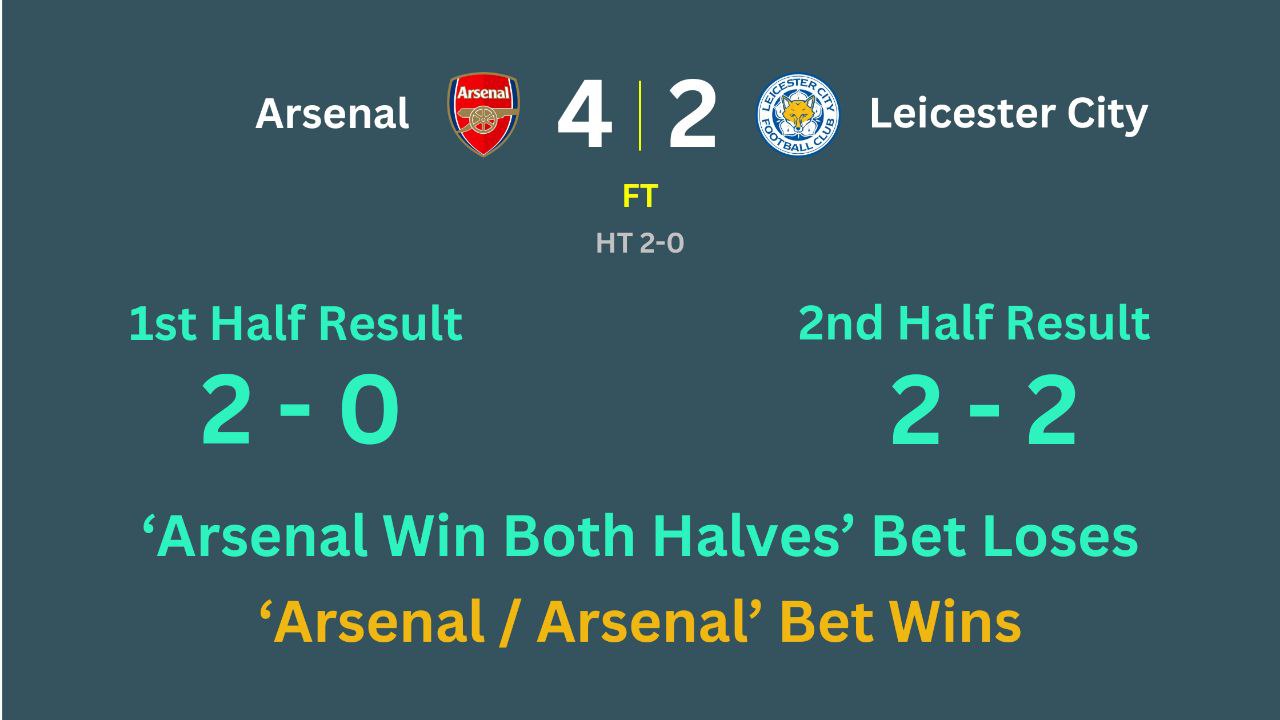The image size is (1280, 720).
Task: Click the grey HT 2-0 label
Action: [640, 243]
